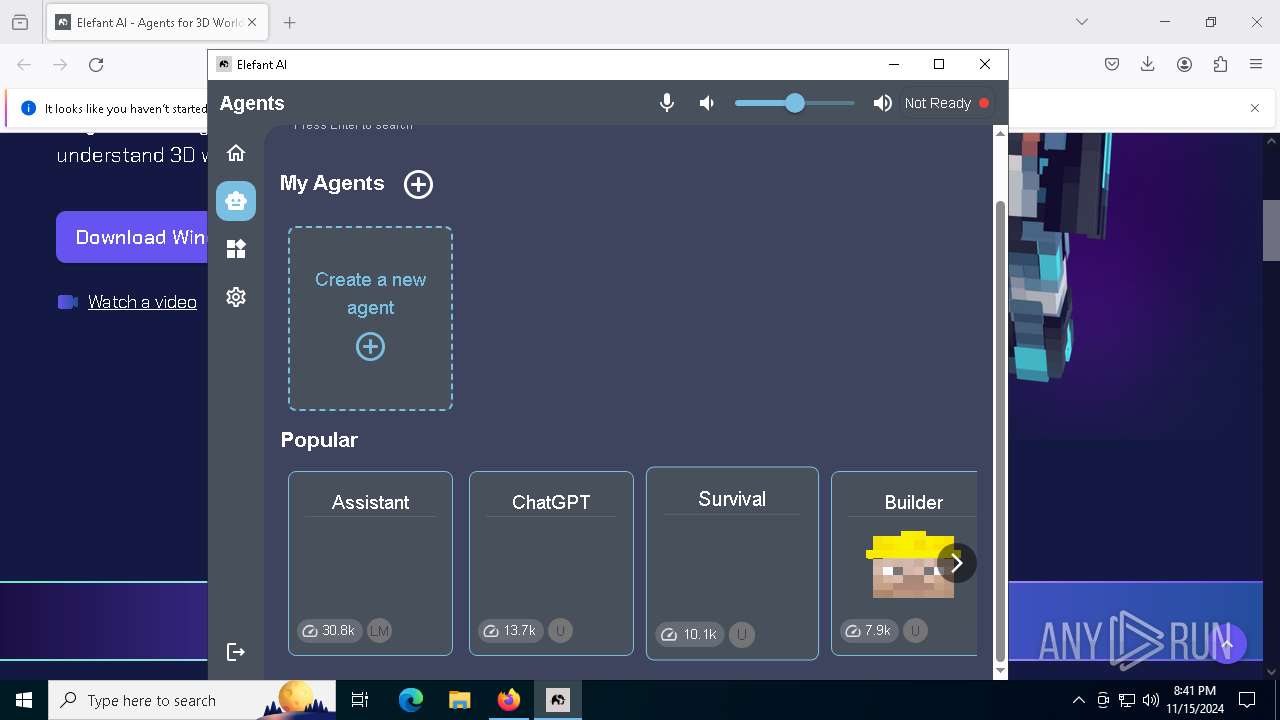
Task: Click the scroll-to-top purple button on webpage
Action: pos(1227,644)
